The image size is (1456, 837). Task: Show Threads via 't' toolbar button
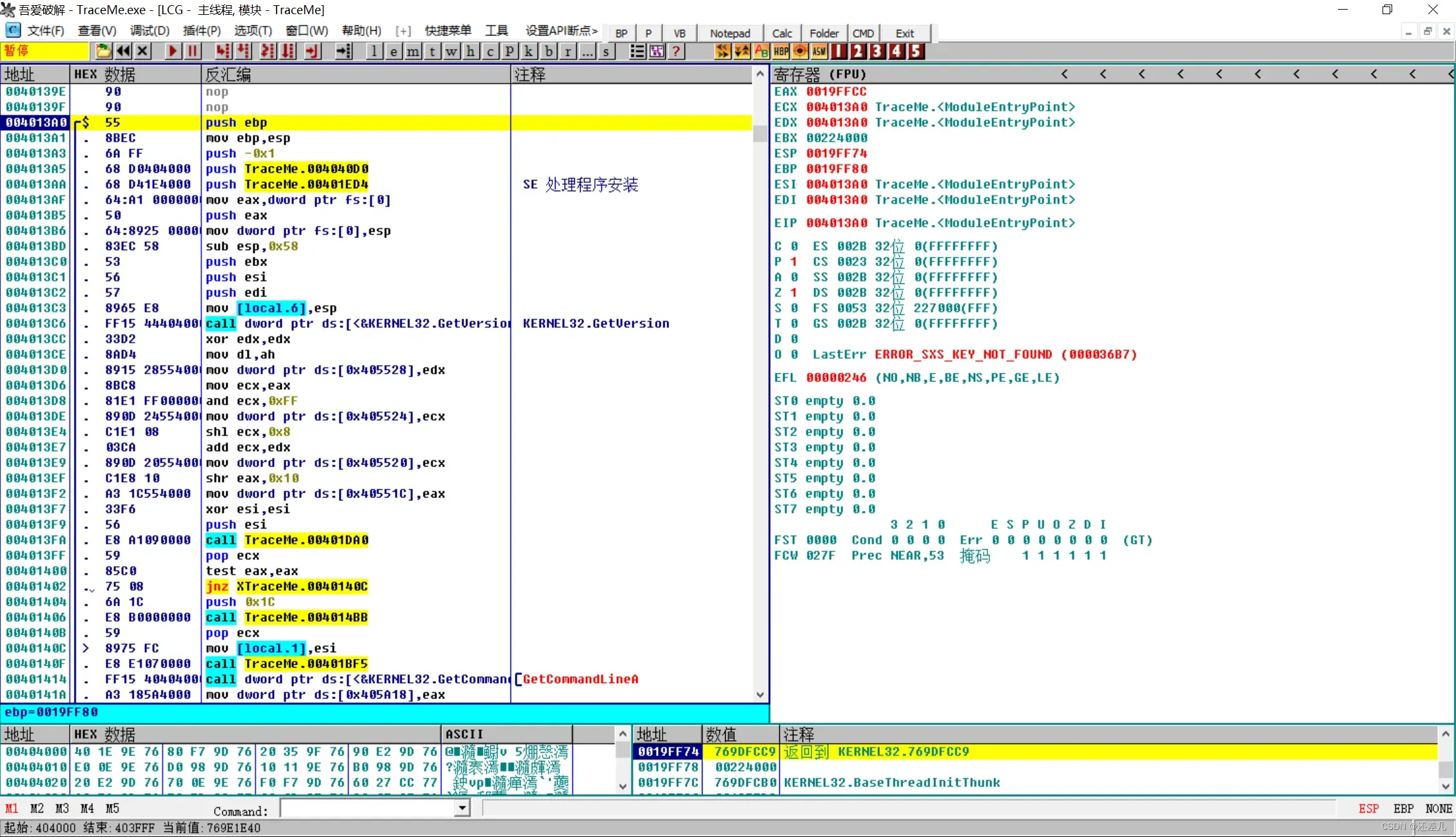(432, 51)
